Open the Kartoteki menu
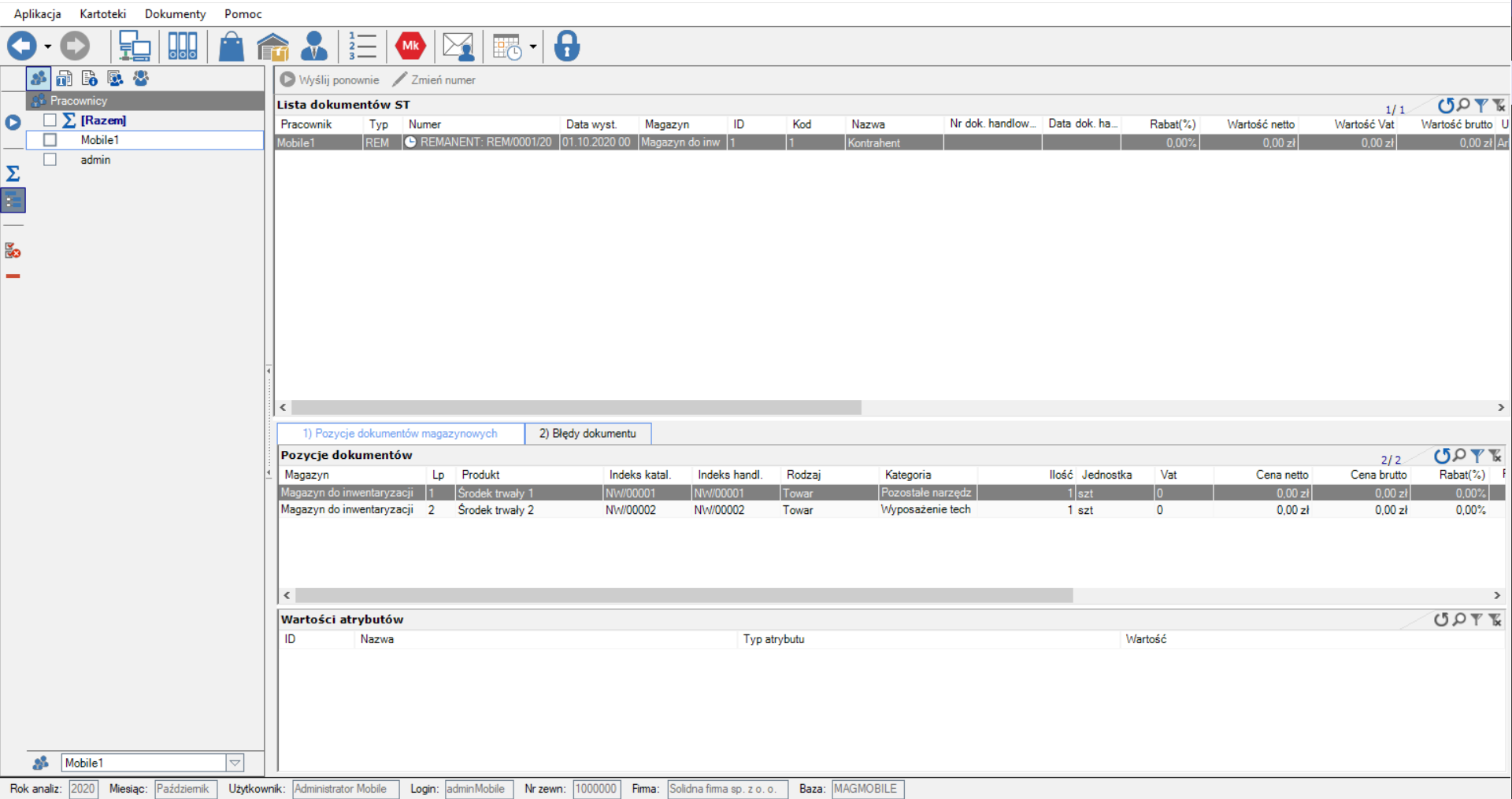This screenshot has width=1512, height=799. pos(103,14)
